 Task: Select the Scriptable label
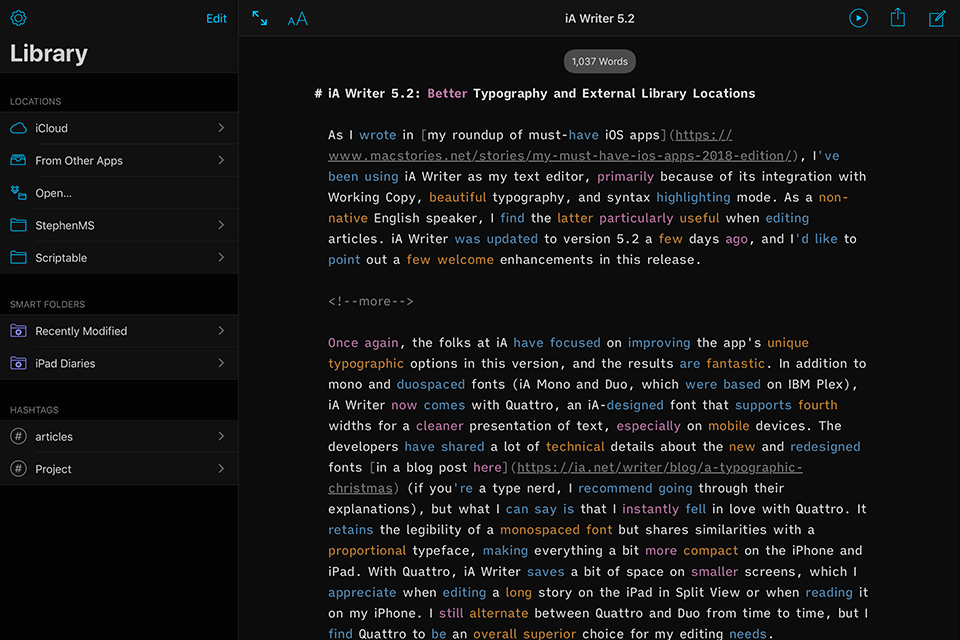(61, 258)
